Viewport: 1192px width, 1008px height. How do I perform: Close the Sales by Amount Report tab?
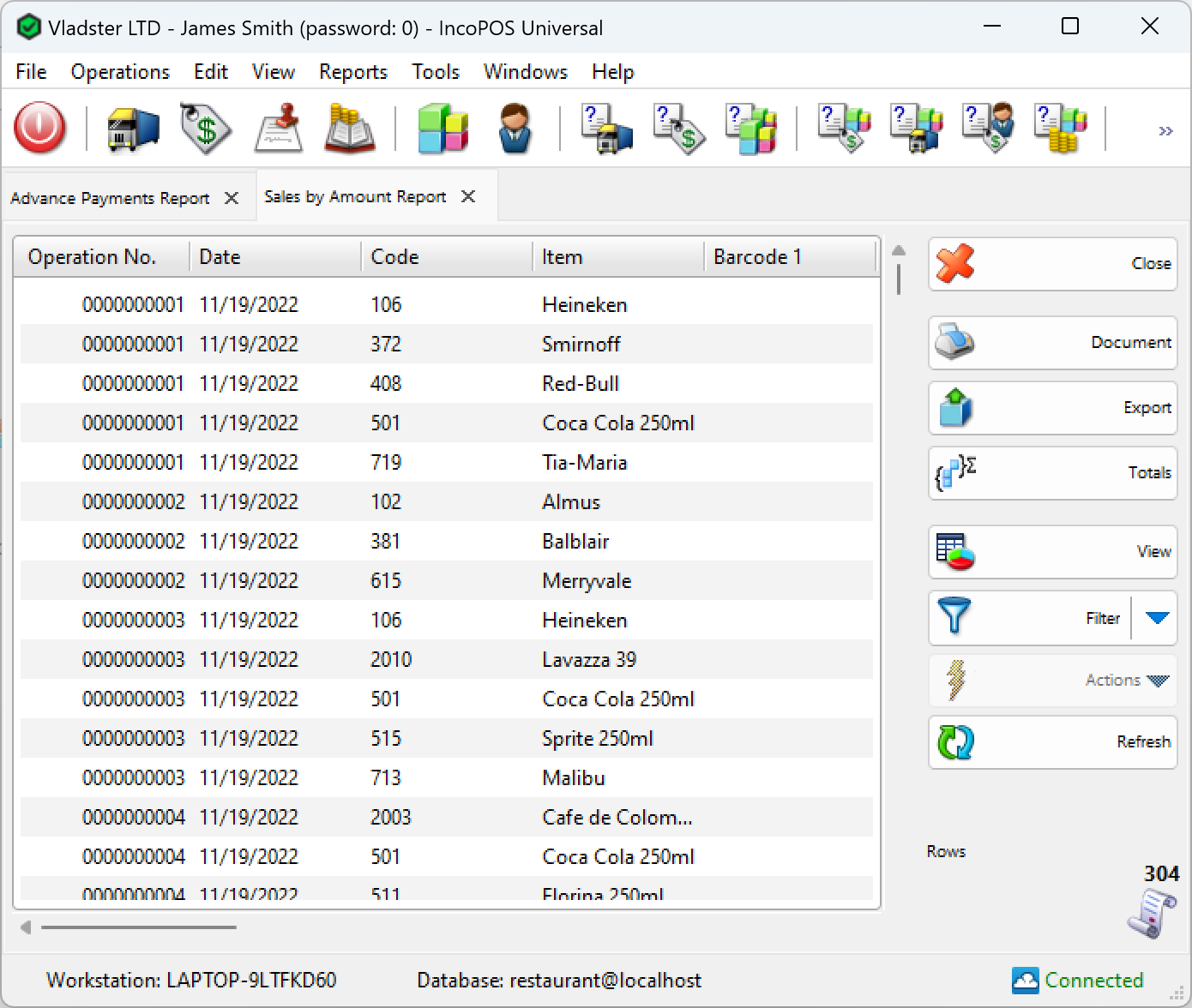click(468, 196)
